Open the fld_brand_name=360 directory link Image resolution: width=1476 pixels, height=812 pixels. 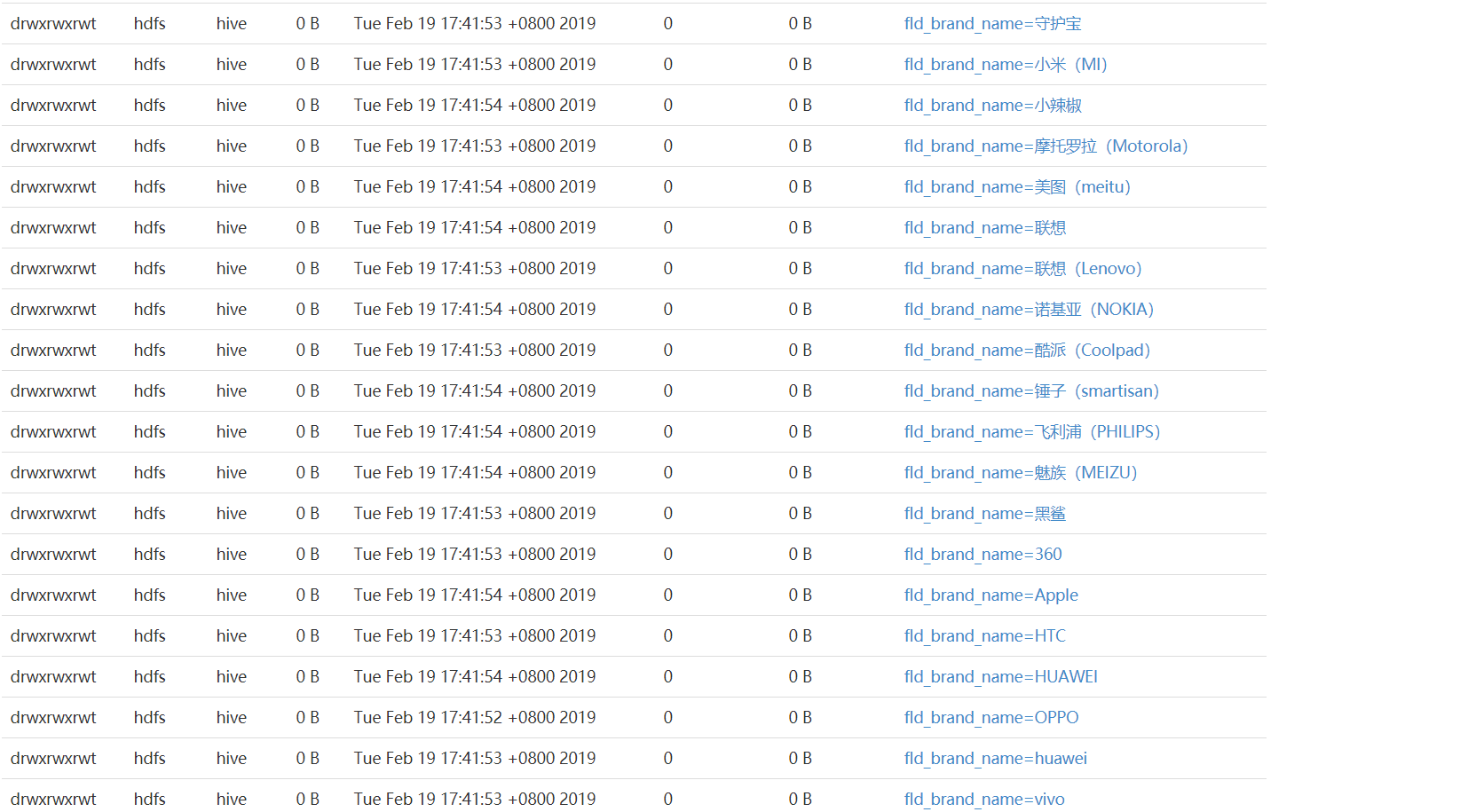[x=983, y=555]
